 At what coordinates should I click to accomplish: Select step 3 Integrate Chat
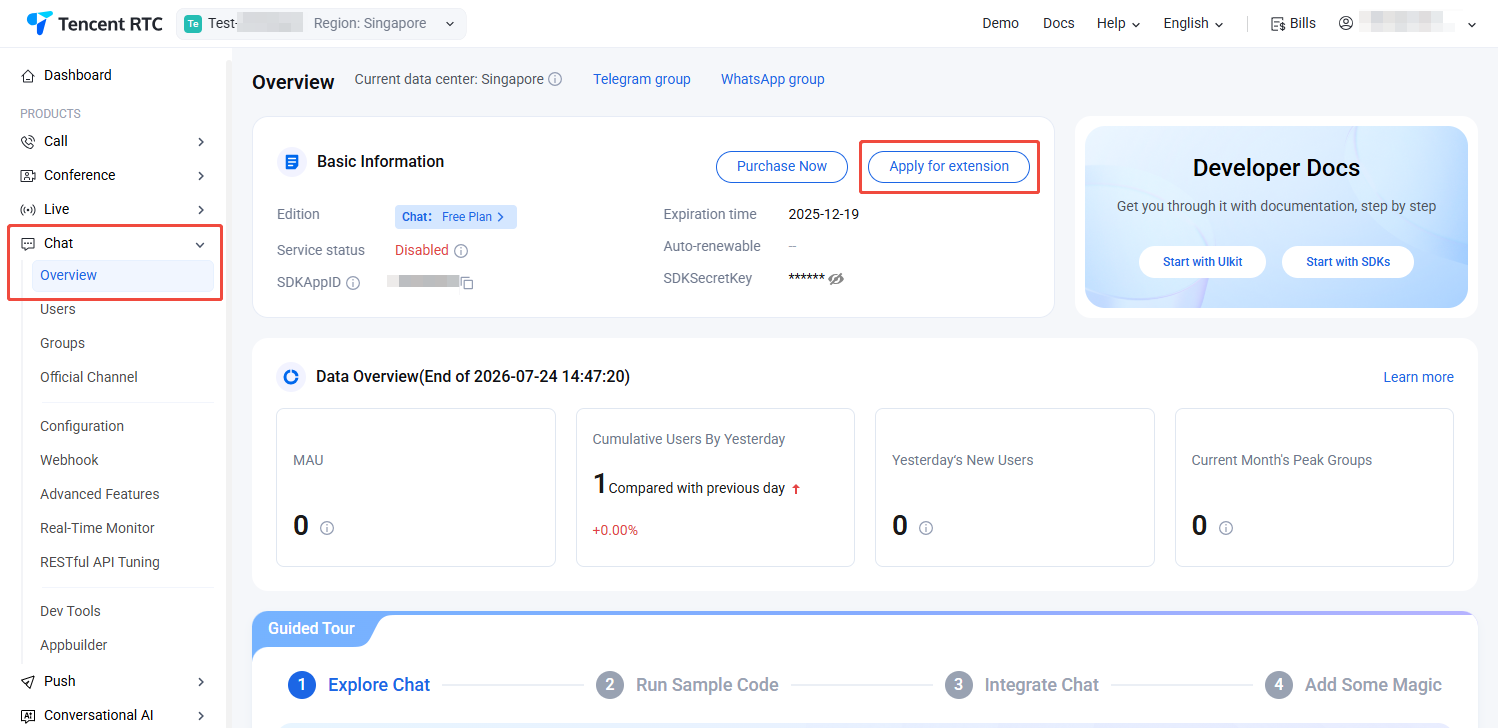point(1022,685)
